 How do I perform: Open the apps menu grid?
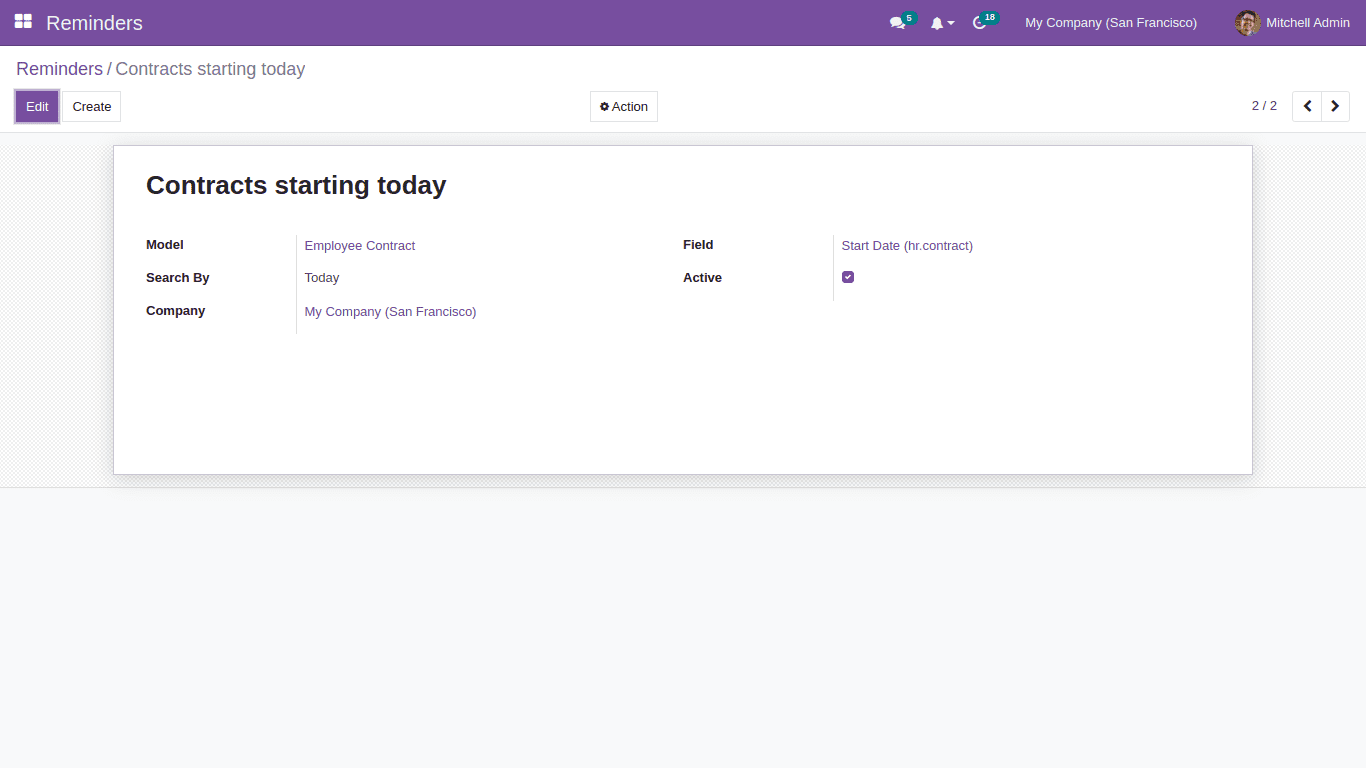point(22,22)
